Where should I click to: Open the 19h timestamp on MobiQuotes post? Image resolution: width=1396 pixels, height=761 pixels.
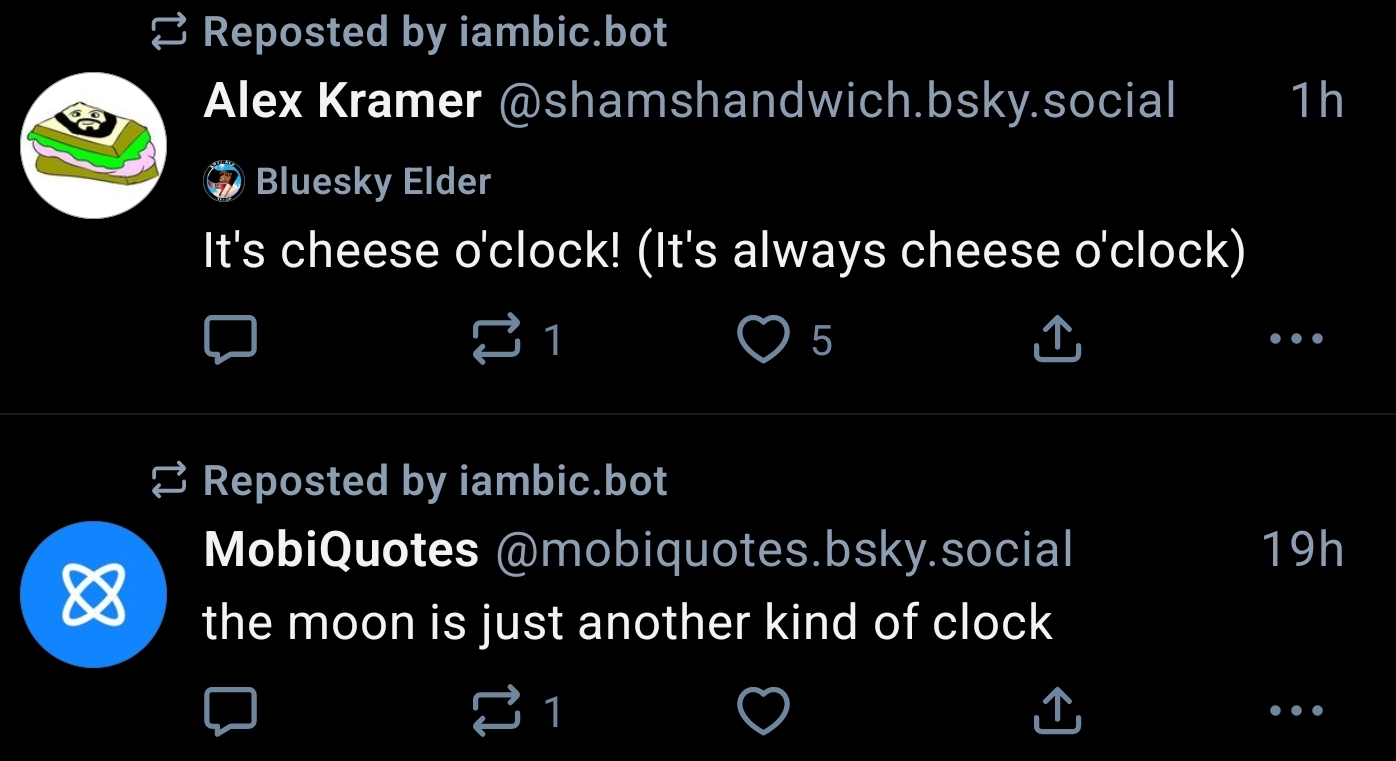point(1302,550)
